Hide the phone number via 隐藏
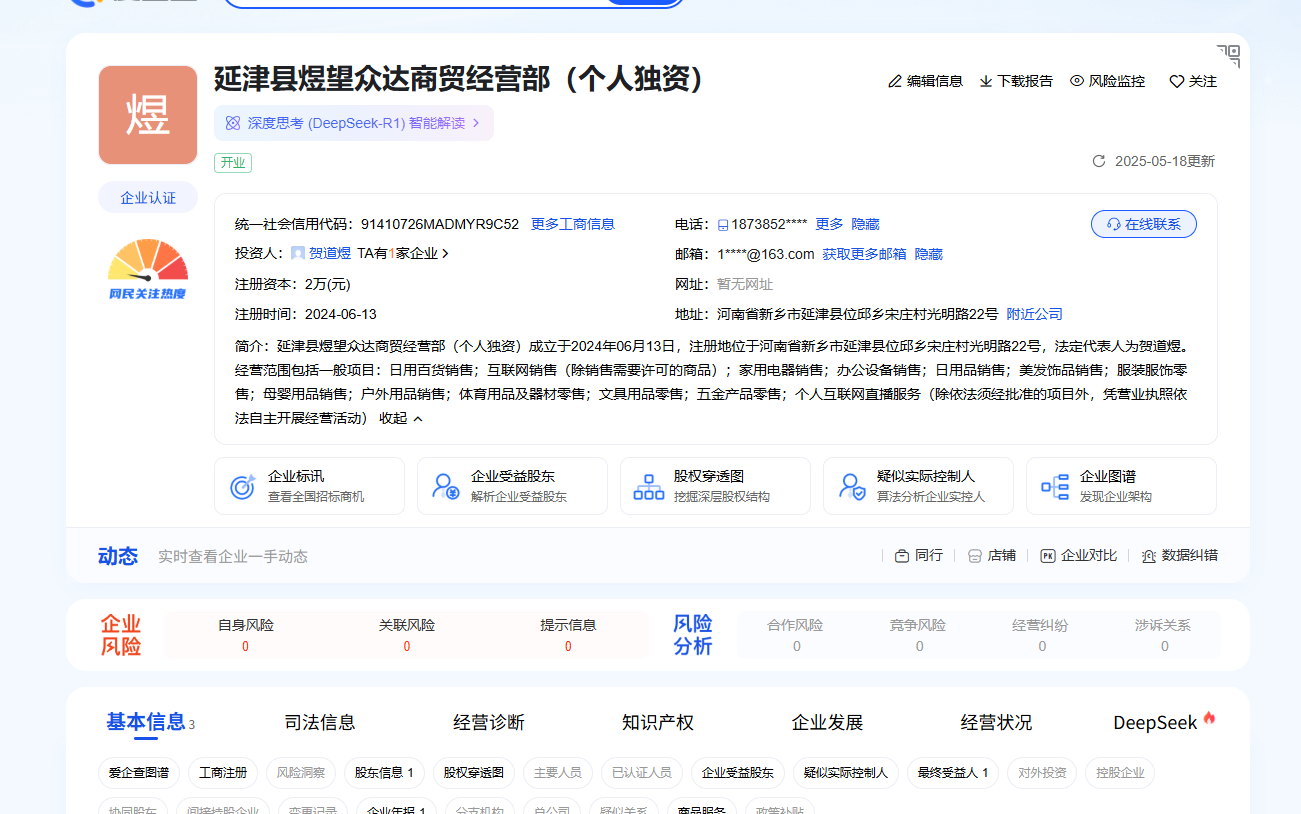Viewport: 1301px width, 814px height. [x=864, y=224]
